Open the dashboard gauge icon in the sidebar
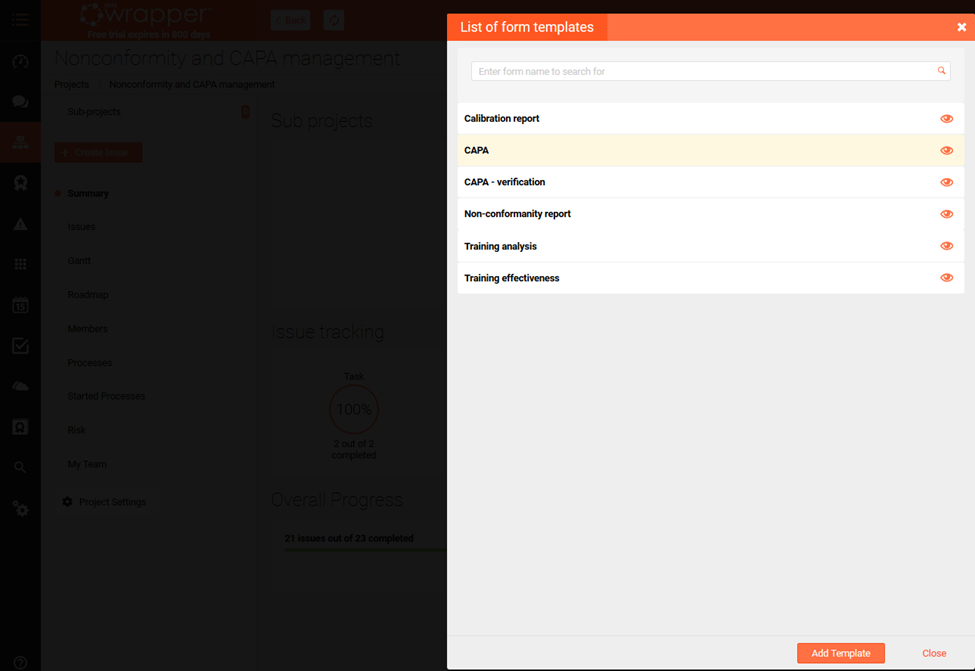Image resolution: width=975 pixels, height=671 pixels. [20, 61]
